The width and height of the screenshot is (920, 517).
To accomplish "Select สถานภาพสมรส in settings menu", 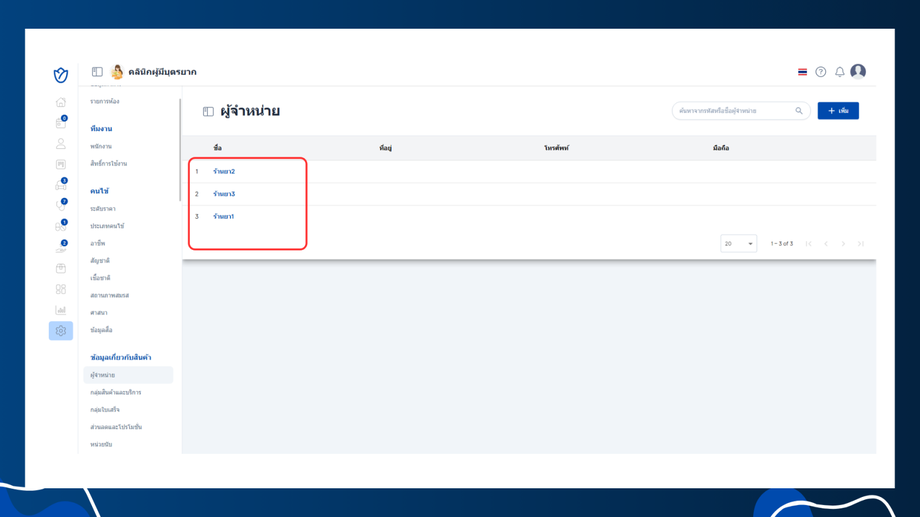I will [x=109, y=295].
